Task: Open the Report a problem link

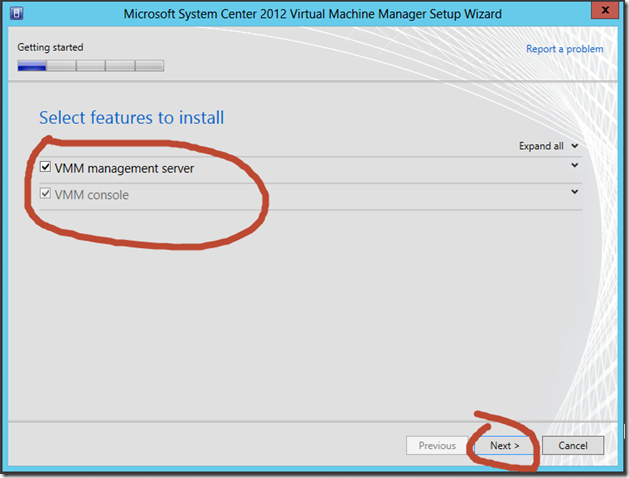Action: pyautogui.click(x=564, y=49)
